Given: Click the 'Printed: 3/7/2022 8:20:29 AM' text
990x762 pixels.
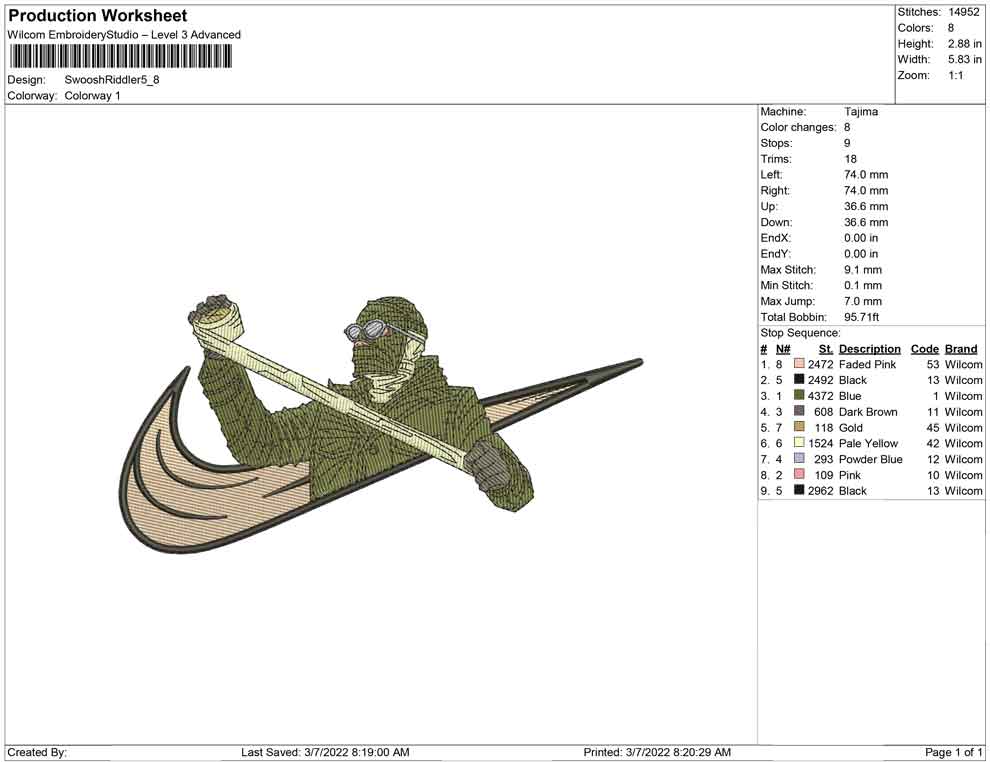Looking at the screenshot, I should (x=657, y=752).
